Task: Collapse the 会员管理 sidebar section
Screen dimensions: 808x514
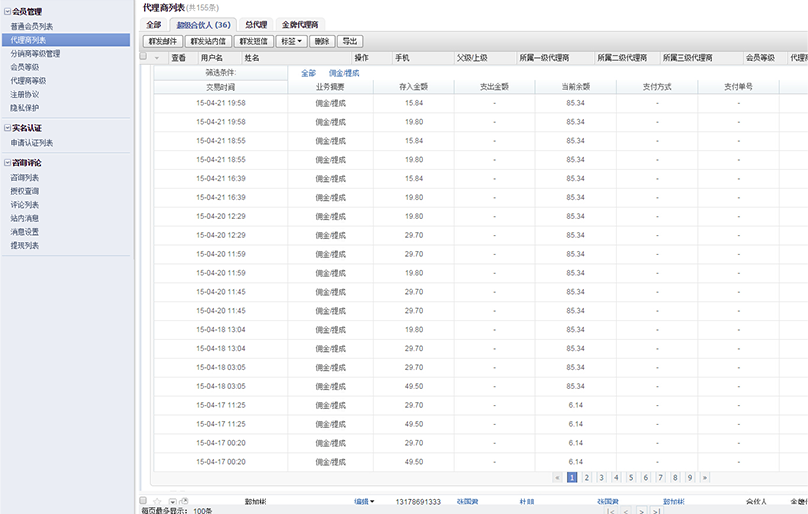Action: 5,12
